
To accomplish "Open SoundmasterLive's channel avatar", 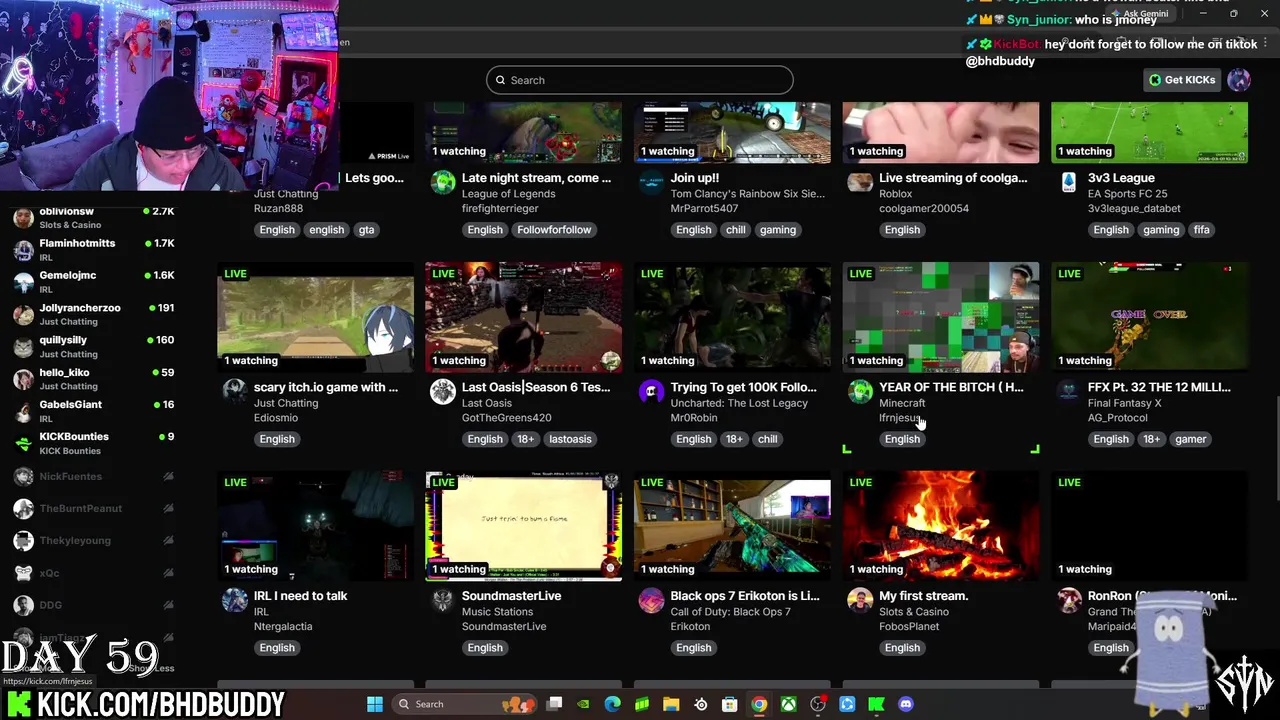I will click(x=443, y=600).
